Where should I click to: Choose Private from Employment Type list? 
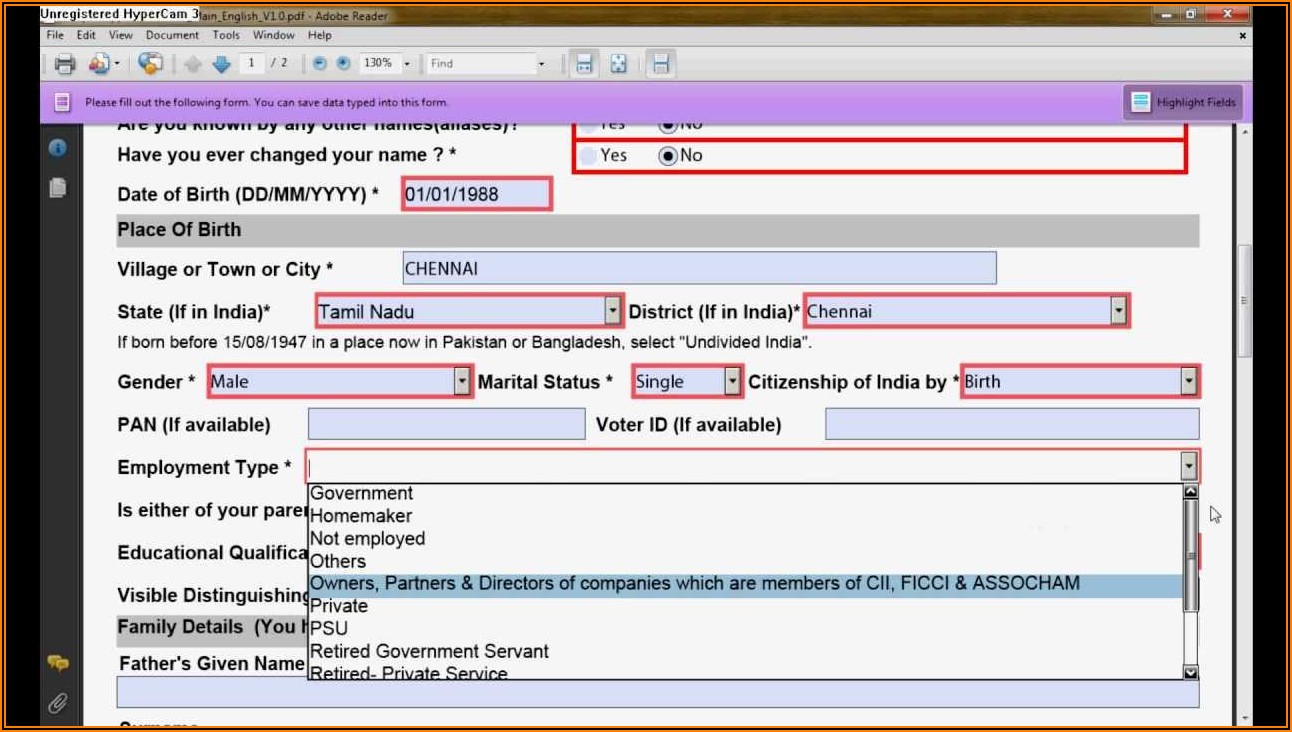(x=339, y=606)
